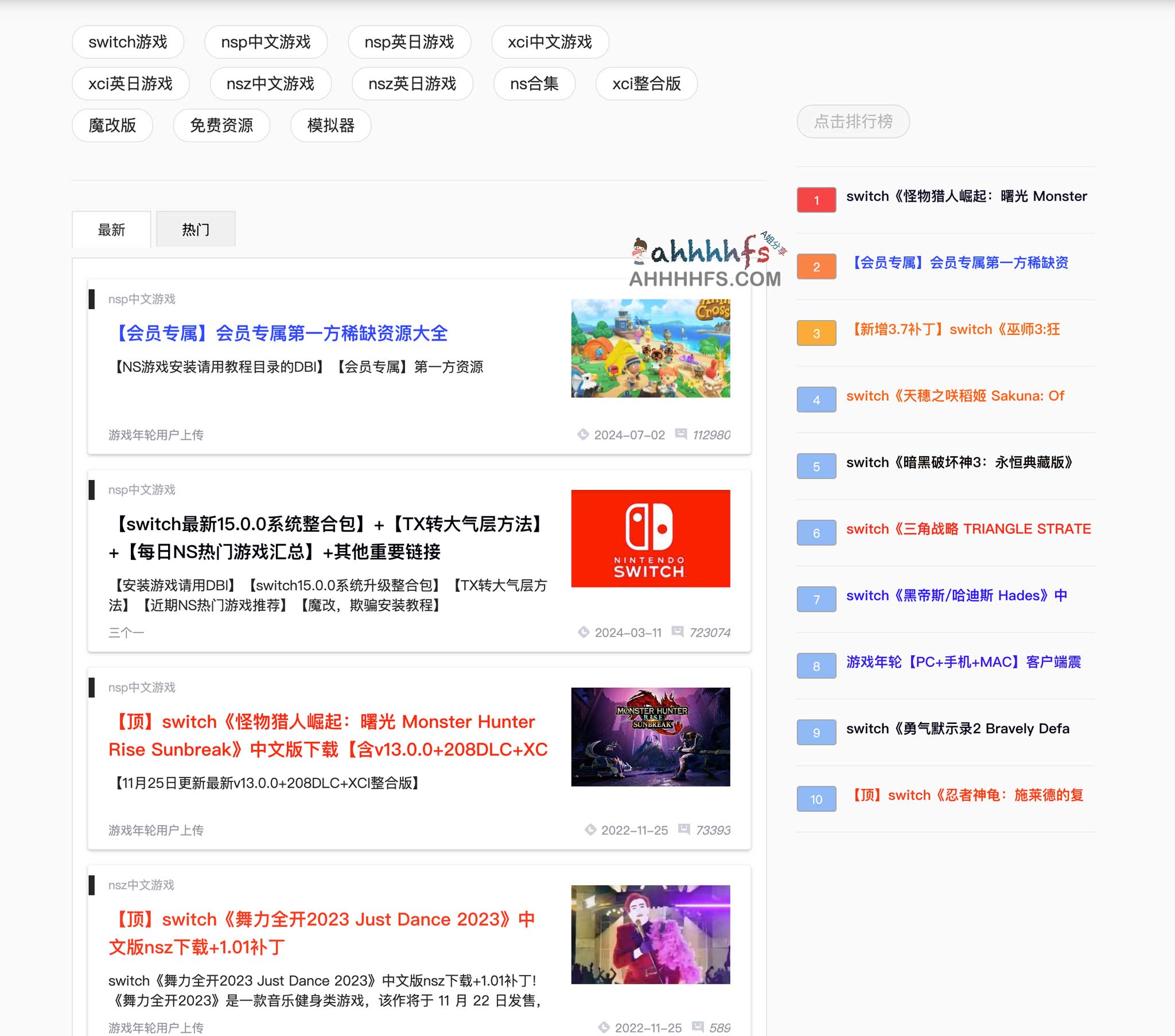Open the 怪物猎人崛起 Sunbreak post title
The height and width of the screenshot is (1036, 1175).
pyautogui.click(x=328, y=735)
